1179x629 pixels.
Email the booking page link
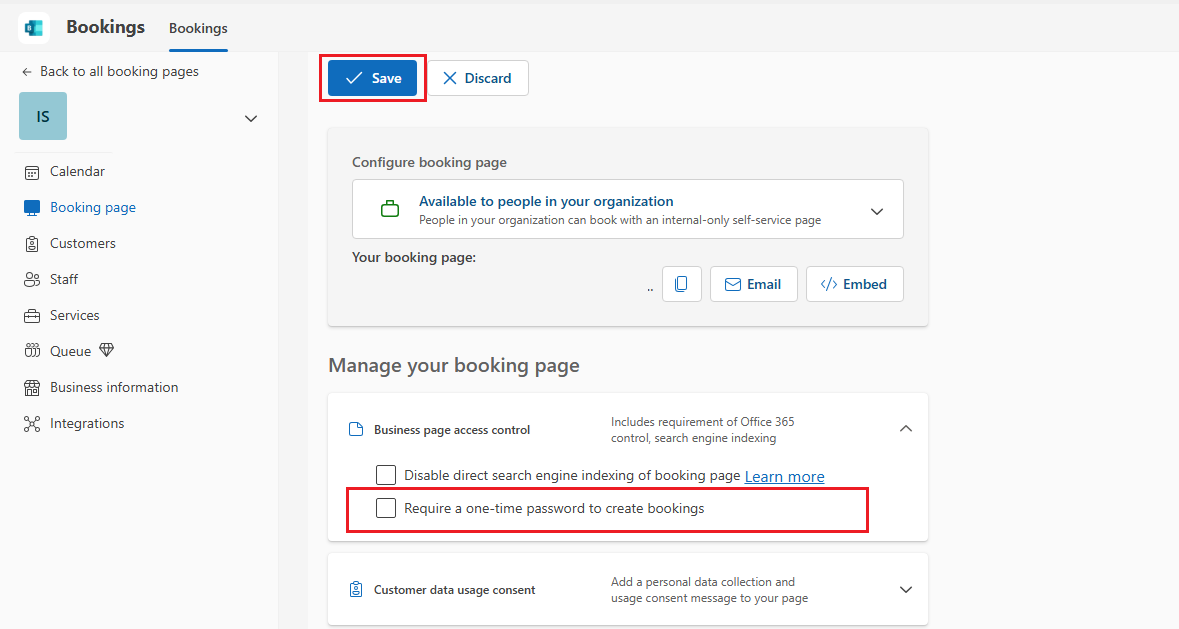753,284
